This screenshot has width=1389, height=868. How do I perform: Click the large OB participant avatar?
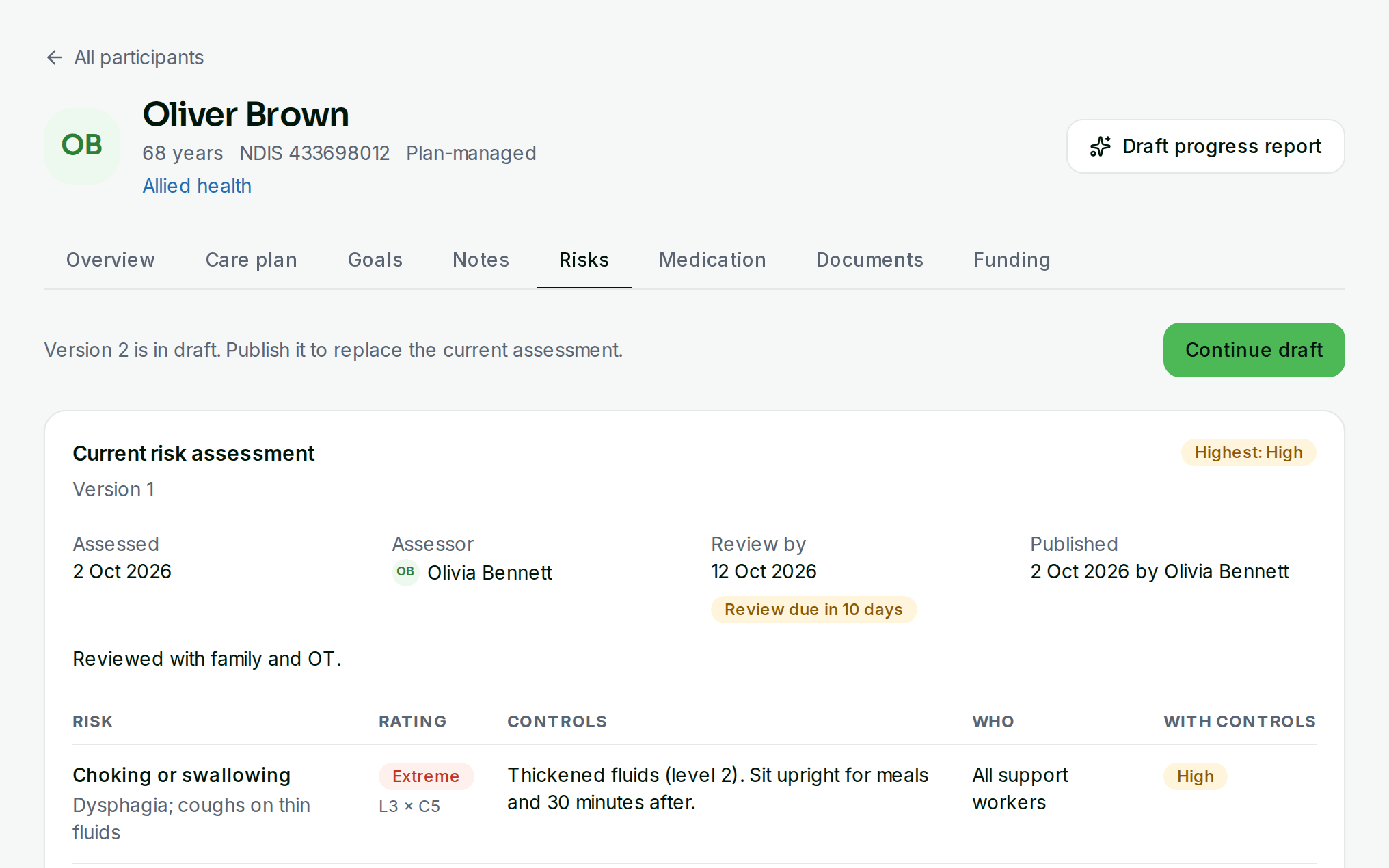coord(82,146)
